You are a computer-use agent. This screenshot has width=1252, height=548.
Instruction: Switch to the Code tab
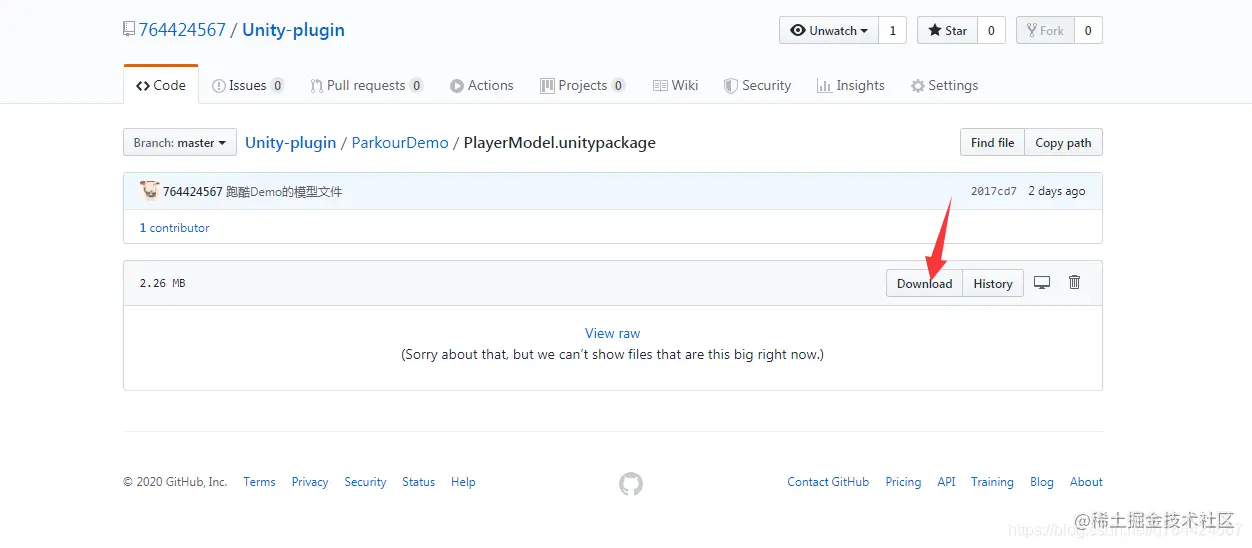click(161, 85)
